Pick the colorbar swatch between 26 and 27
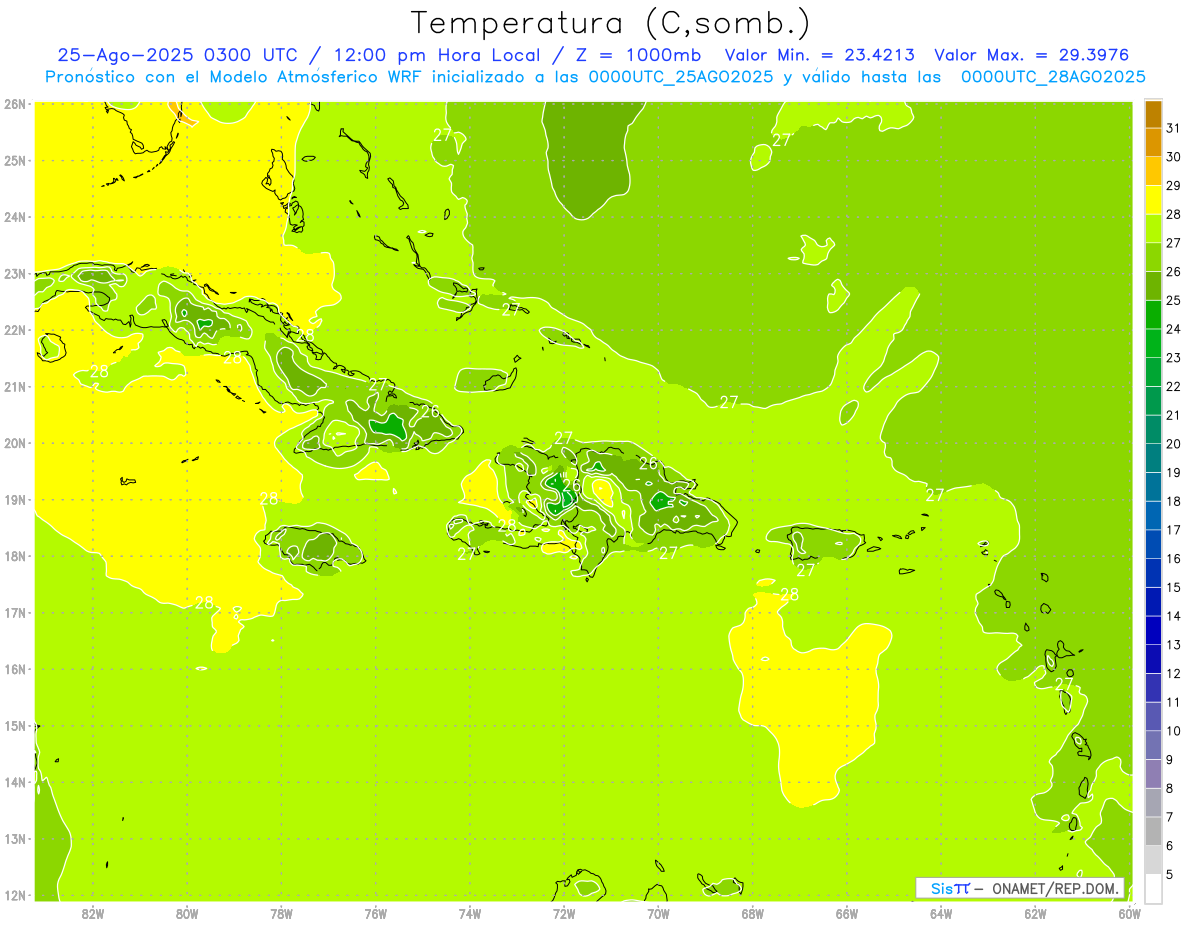 [x=1153, y=257]
